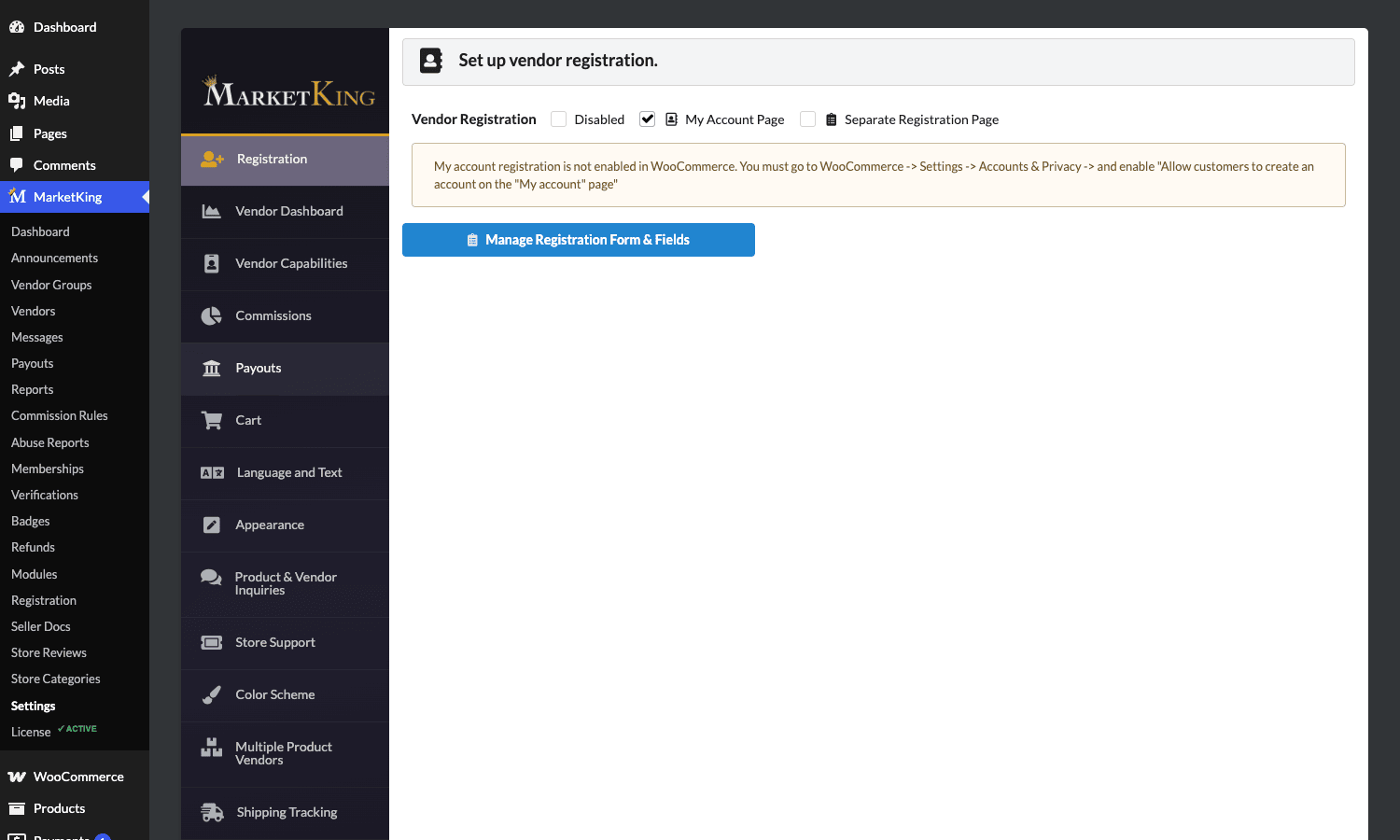1400x840 pixels.
Task: Open Seller Docs submenu link
Action: pyautogui.click(x=41, y=626)
